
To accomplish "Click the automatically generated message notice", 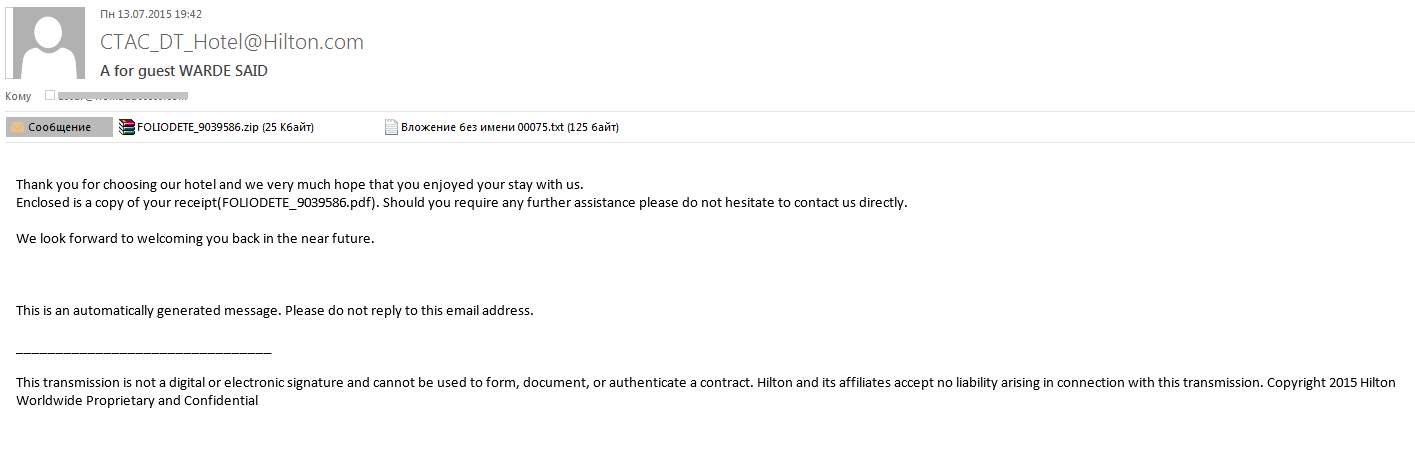I will click(275, 310).
